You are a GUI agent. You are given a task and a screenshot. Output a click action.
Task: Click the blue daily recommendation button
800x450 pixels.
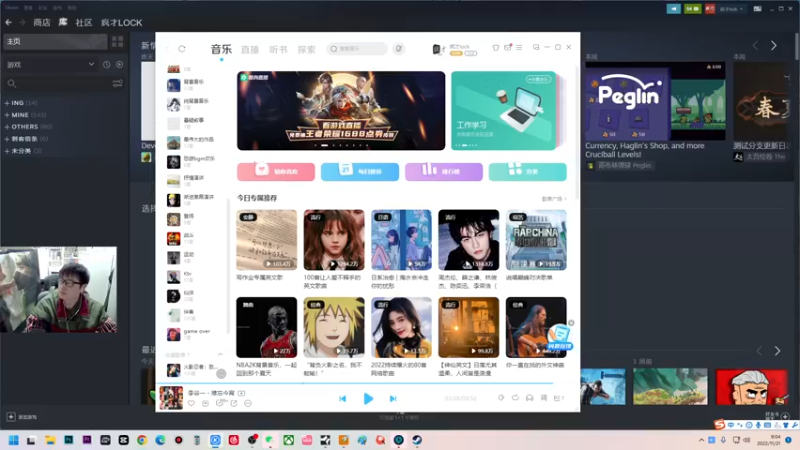(360, 171)
